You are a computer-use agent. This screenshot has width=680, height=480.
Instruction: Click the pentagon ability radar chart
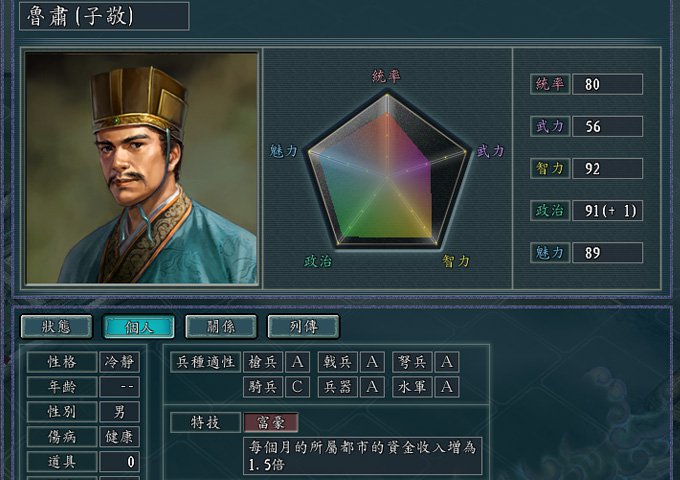coord(387,169)
